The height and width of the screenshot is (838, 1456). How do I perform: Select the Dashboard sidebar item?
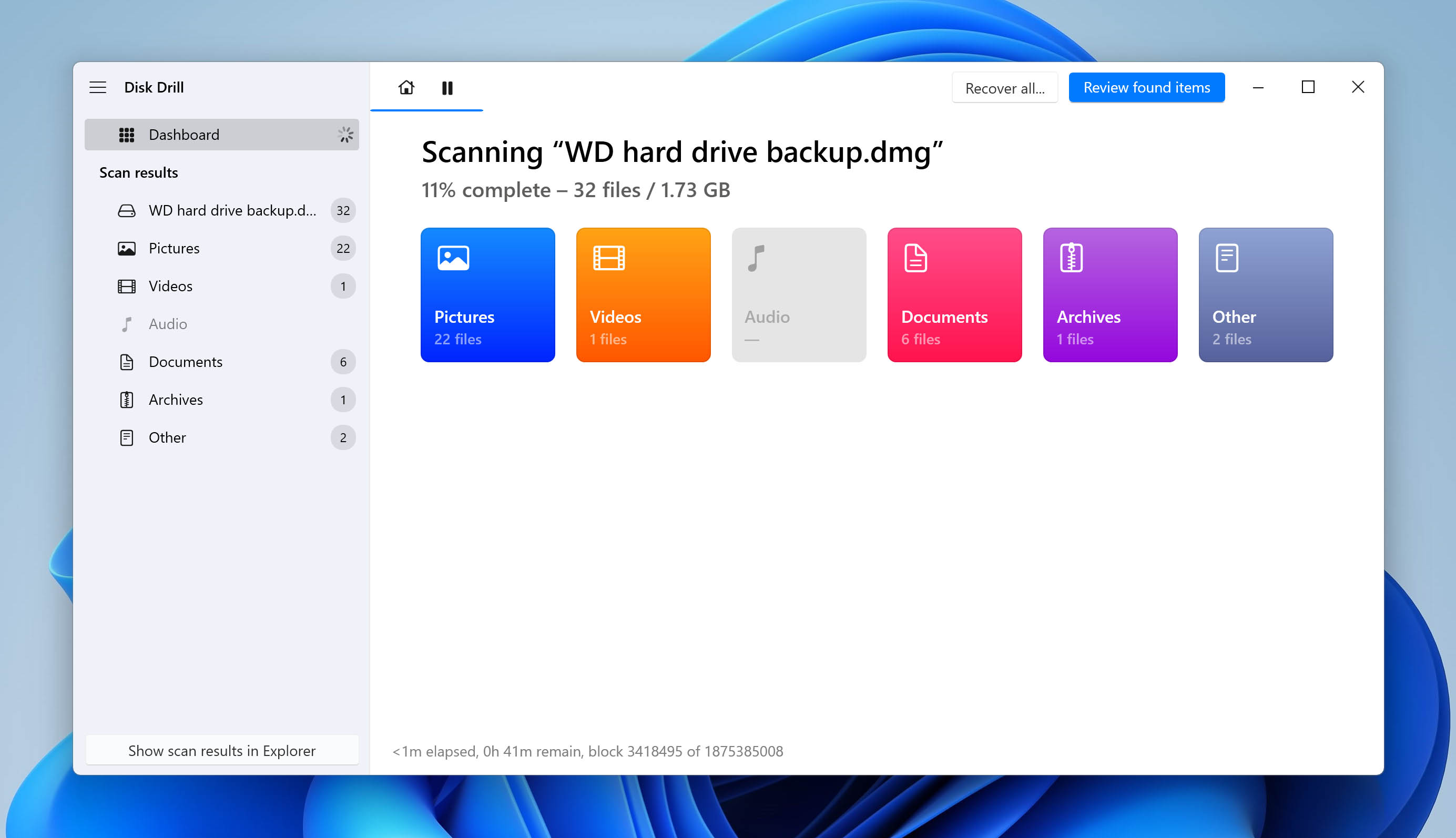(x=222, y=134)
